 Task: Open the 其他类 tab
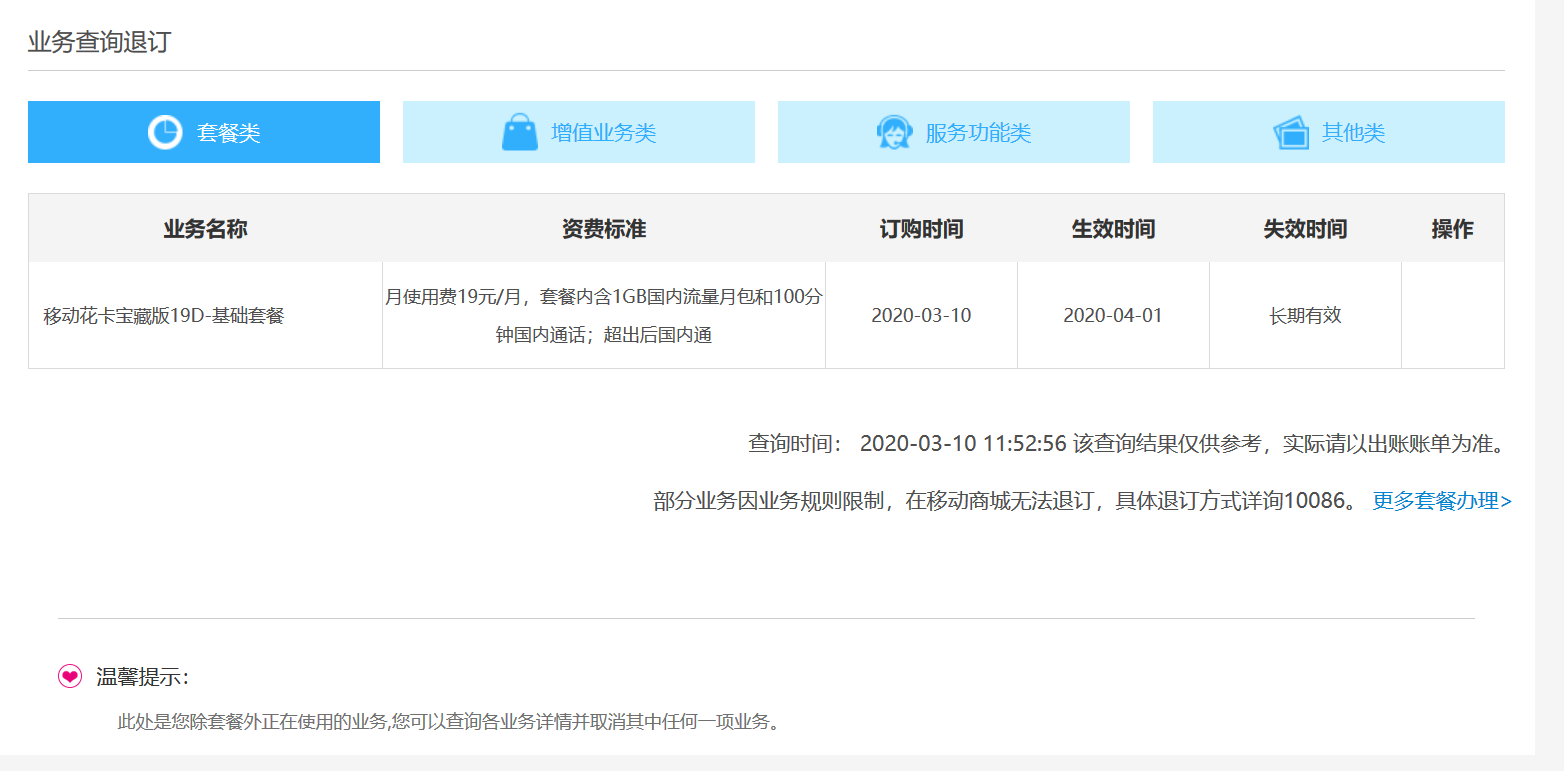1329,132
